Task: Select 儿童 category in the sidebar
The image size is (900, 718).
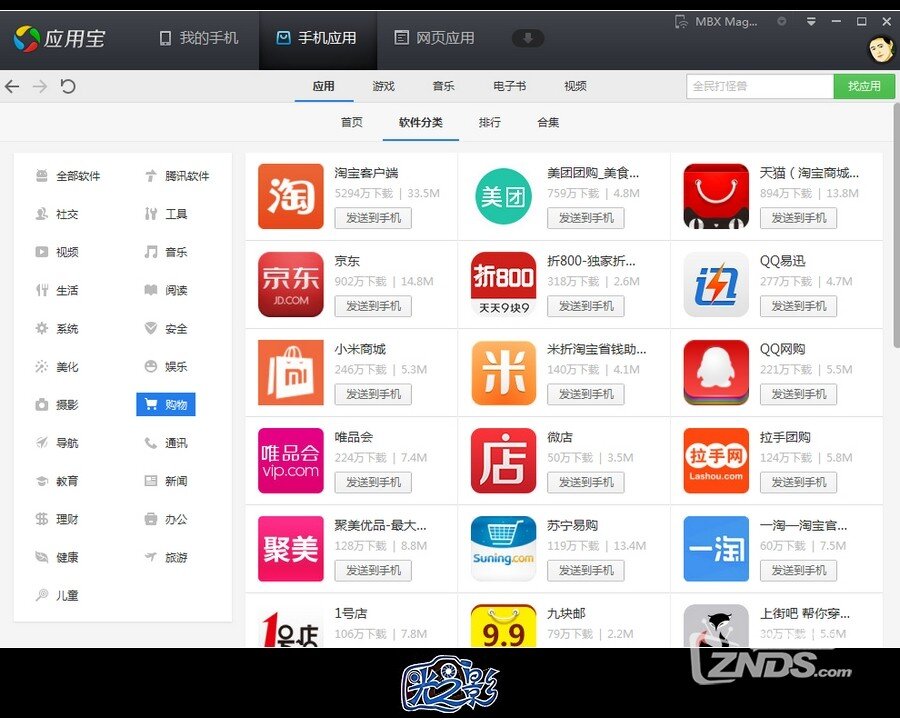Action: 57,596
